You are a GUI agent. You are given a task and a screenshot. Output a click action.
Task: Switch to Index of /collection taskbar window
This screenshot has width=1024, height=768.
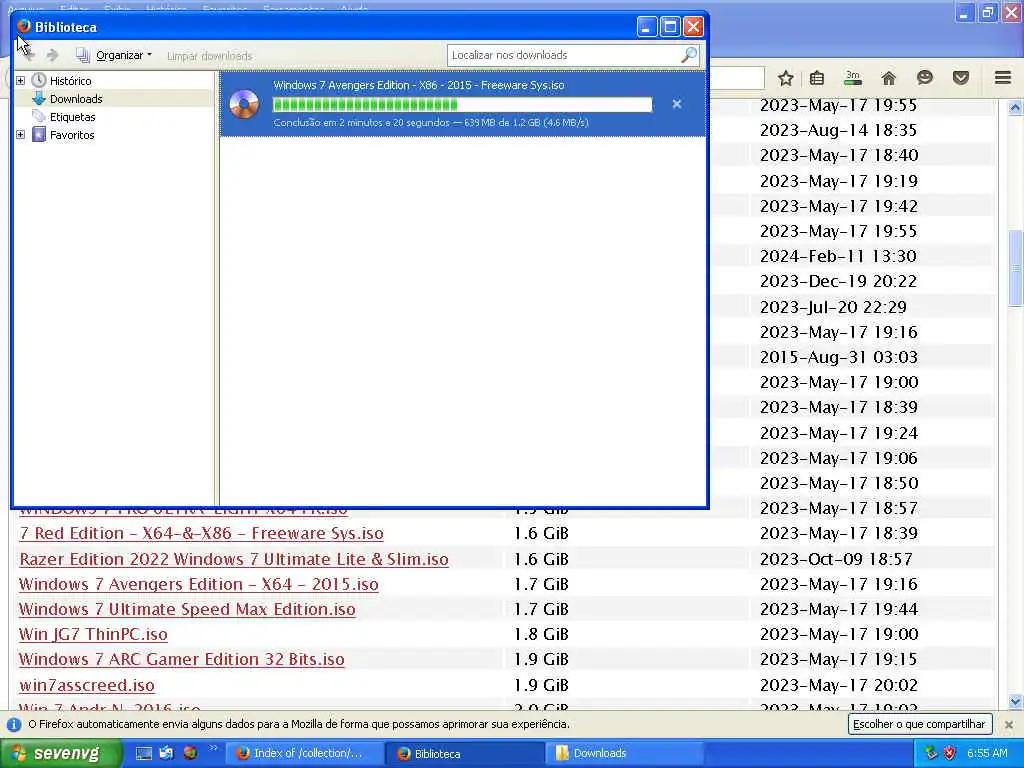click(x=304, y=754)
